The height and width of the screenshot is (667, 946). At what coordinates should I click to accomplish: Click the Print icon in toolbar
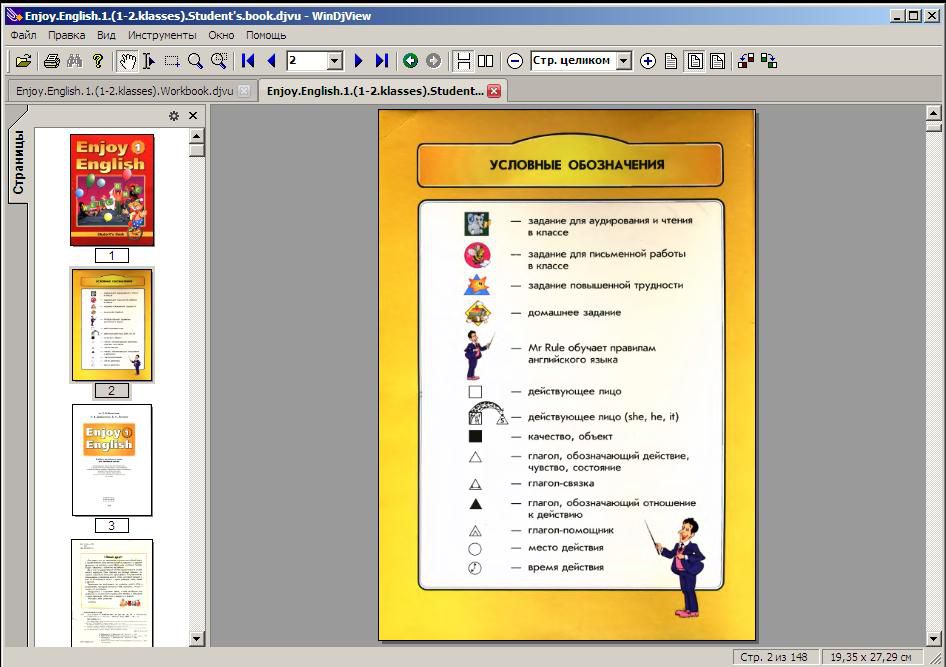pyautogui.click(x=52, y=61)
